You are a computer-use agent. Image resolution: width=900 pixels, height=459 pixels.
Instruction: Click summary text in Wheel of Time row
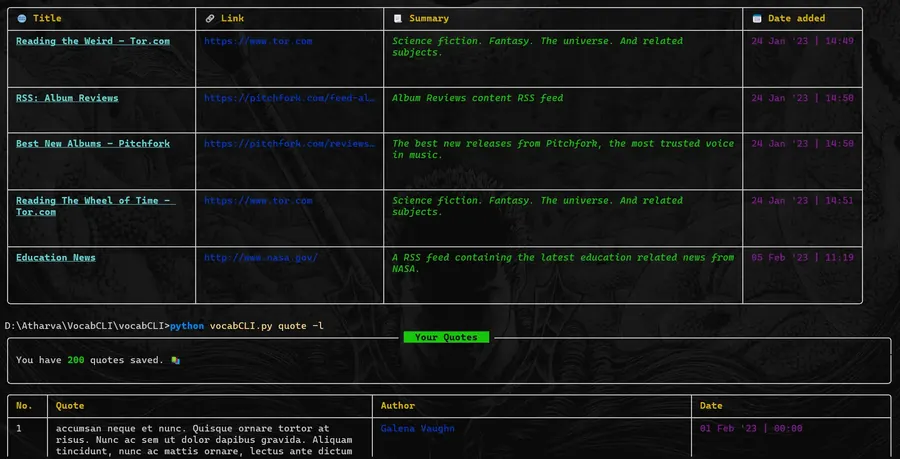coord(538,206)
